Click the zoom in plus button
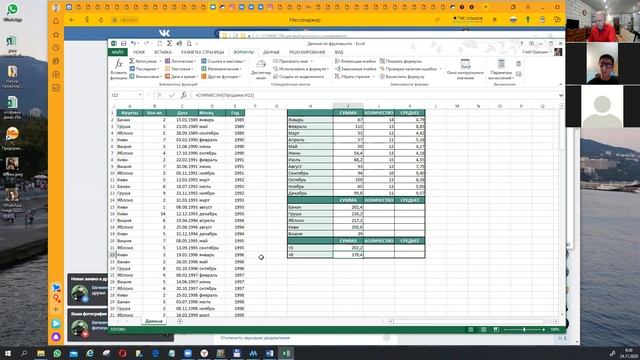The height and width of the screenshot is (360, 640). point(544,329)
